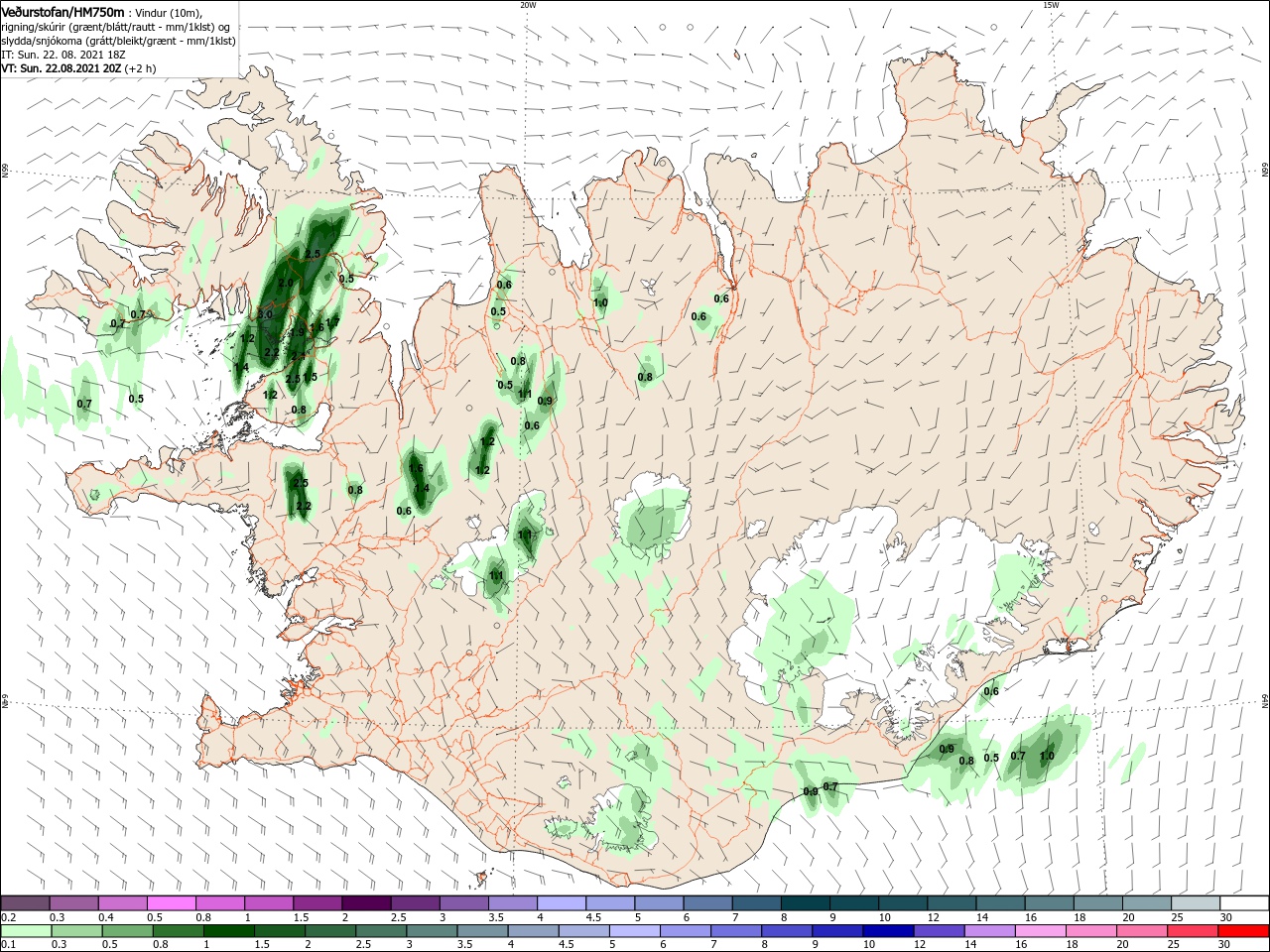Select snow legend swatch between 16 and 18

pyautogui.click(x=1049, y=902)
